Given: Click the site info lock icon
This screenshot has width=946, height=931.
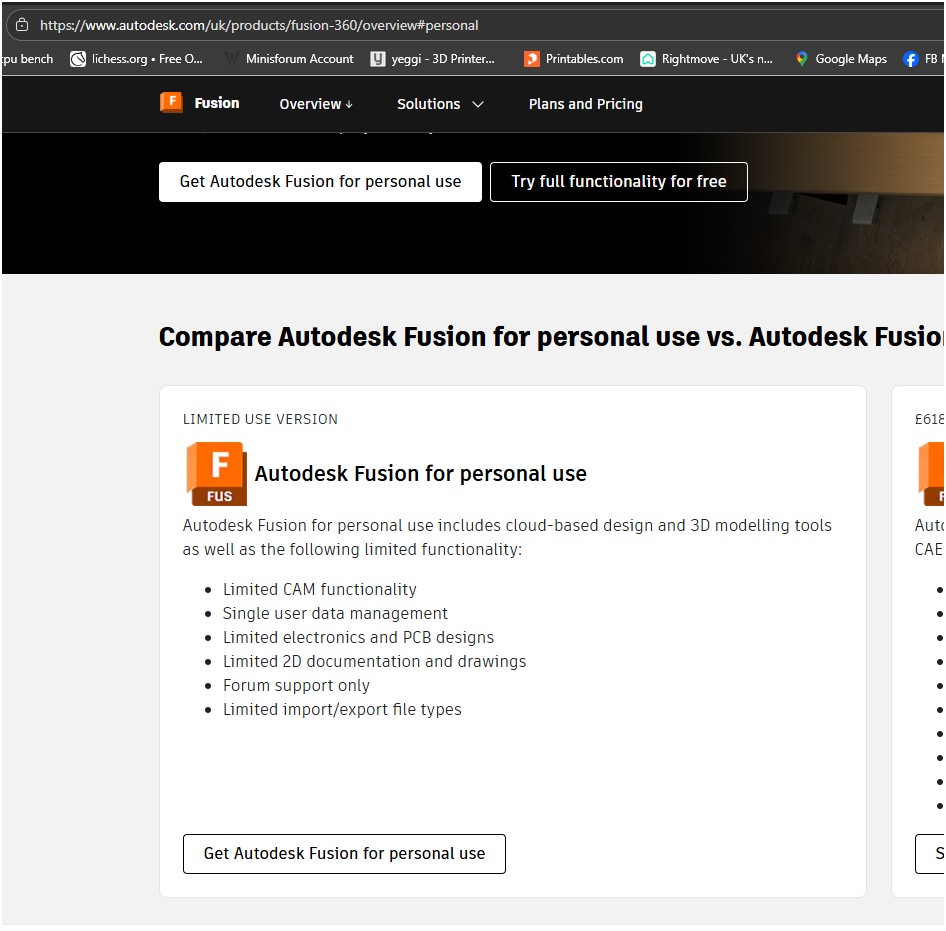Looking at the screenshot, I should 21,25.
